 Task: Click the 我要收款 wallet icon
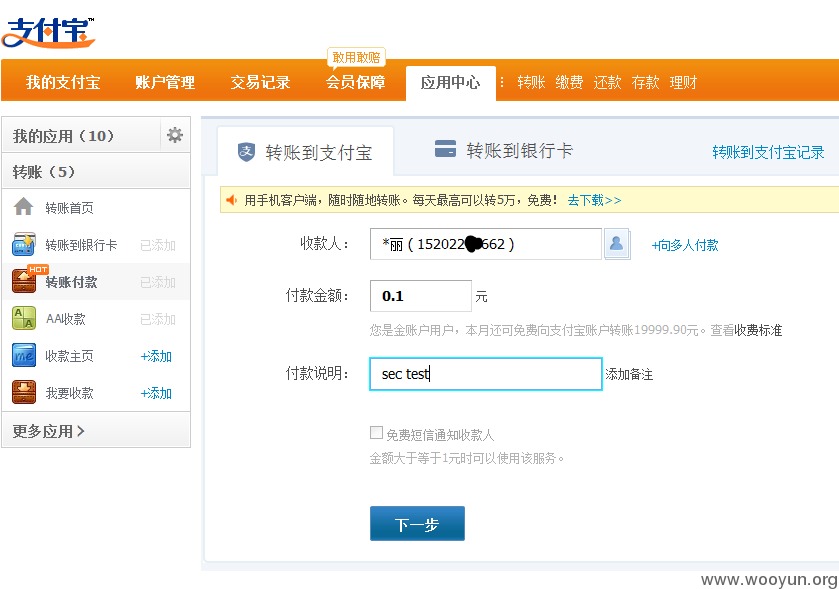(24, 392)
